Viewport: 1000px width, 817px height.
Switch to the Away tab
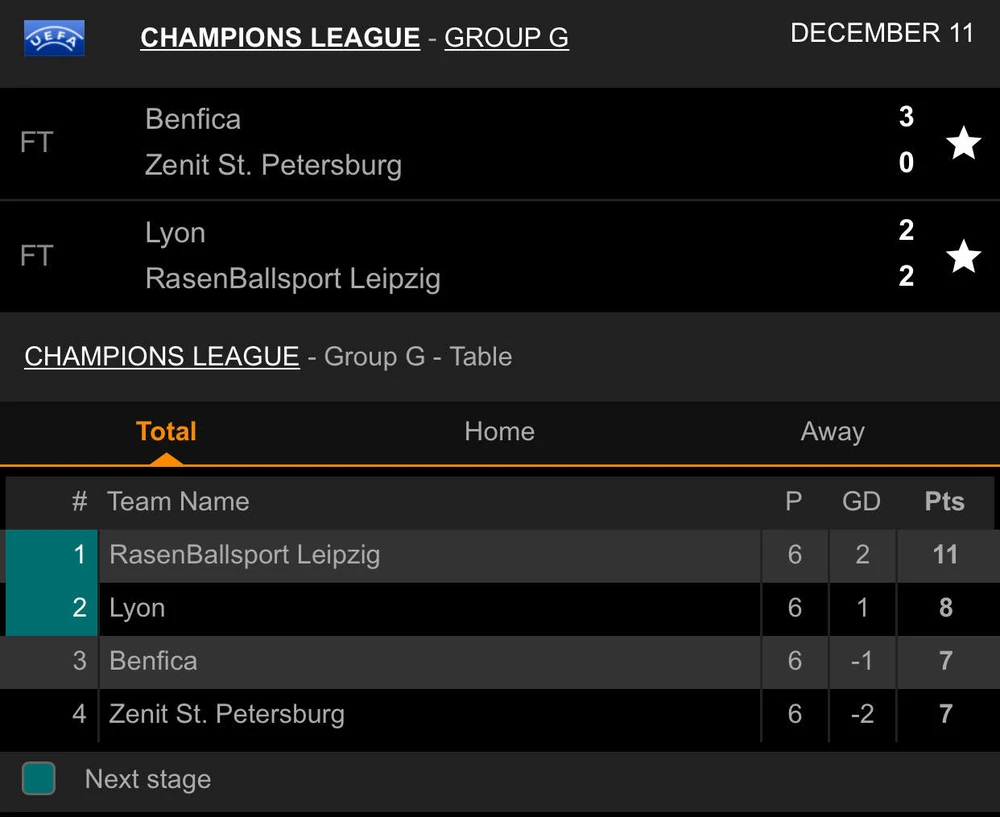[x=832, y=432]
